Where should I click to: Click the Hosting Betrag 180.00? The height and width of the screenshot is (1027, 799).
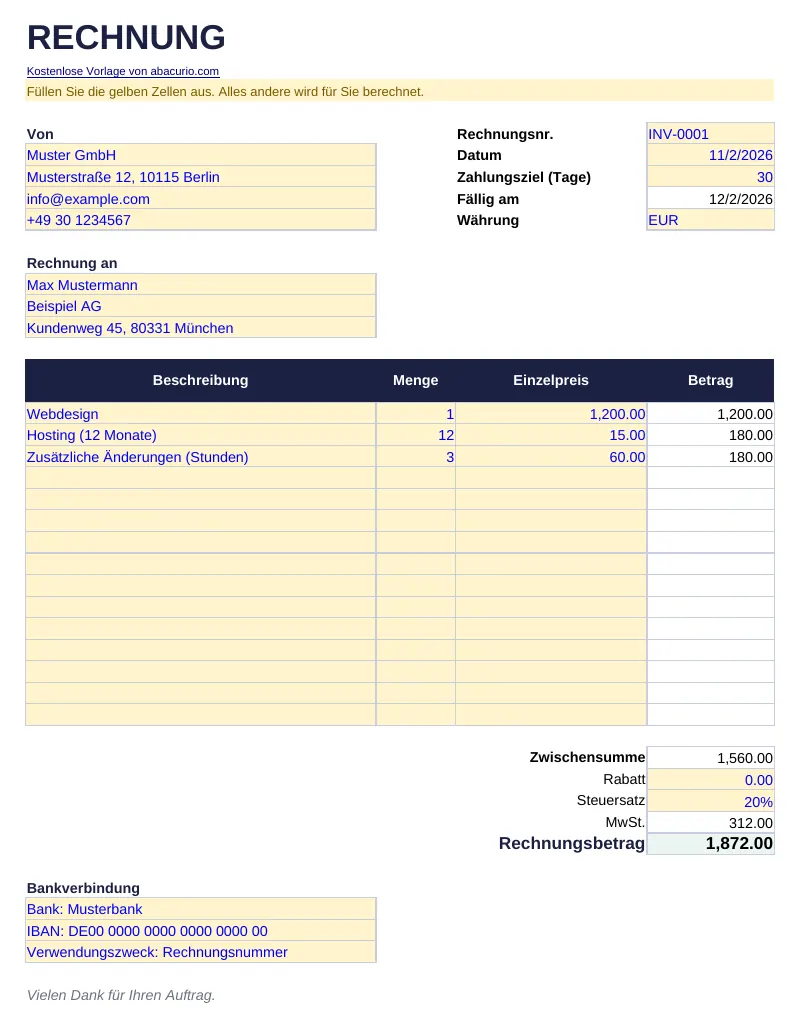pyautogui.click(x=711, y=435)
